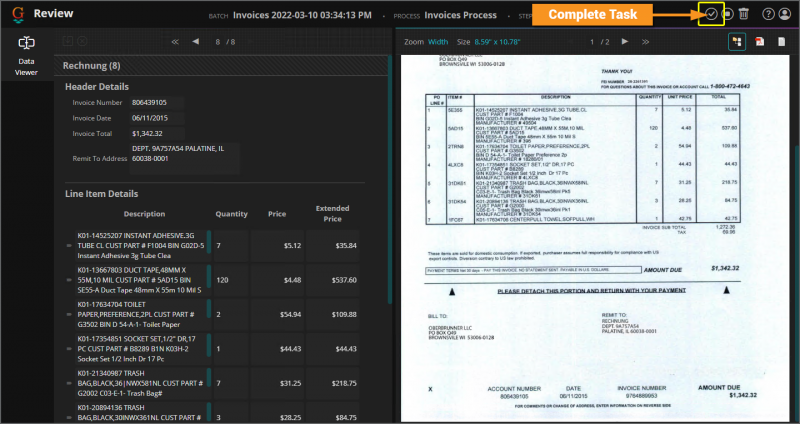Click the Complete Task checkmark icon
The image size is (800, 424).
pyautogui.click(x=711, y=14)
